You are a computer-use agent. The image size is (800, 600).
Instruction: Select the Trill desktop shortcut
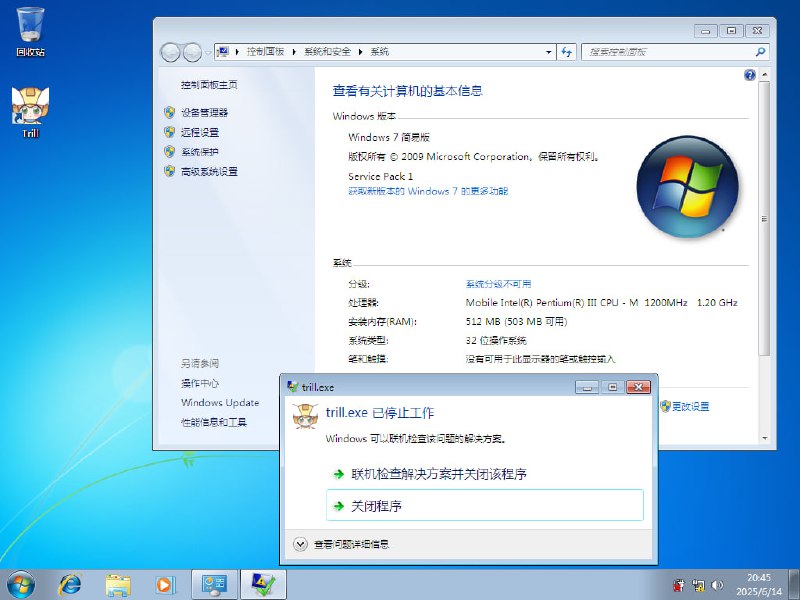(30, 112)
